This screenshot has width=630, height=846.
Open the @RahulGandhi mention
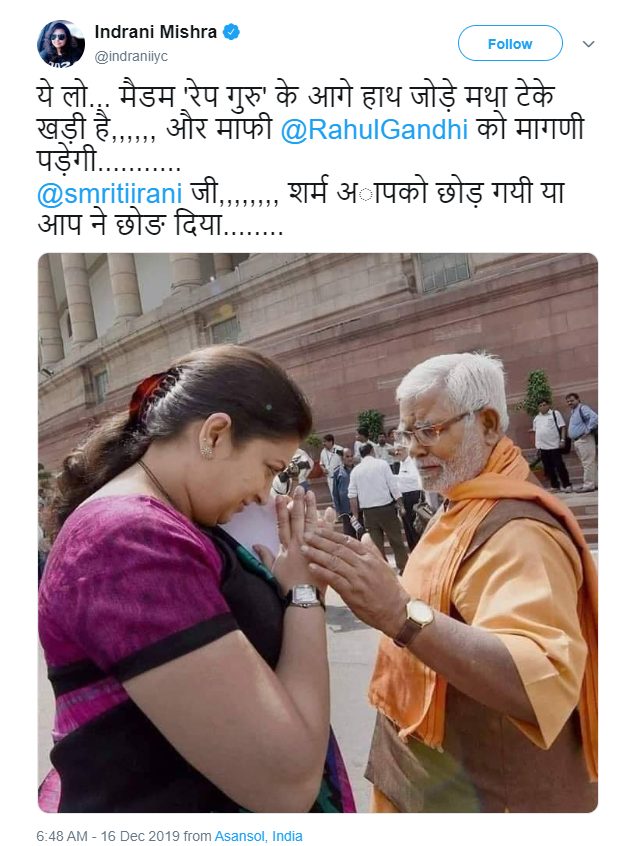[374, 129]
